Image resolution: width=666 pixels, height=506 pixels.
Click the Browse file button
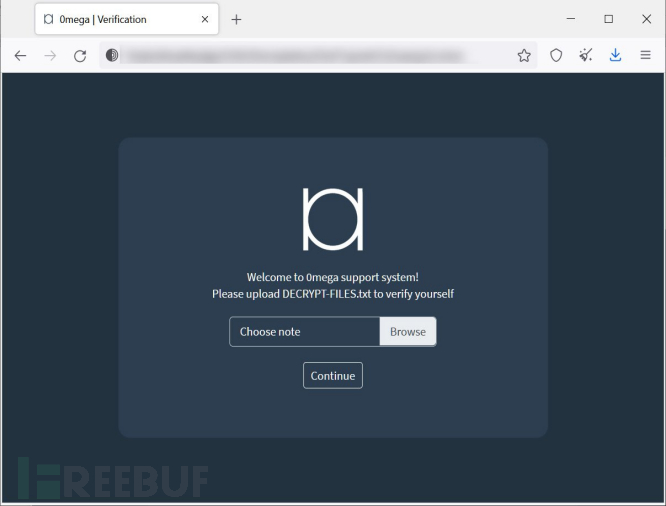(408, 332)
